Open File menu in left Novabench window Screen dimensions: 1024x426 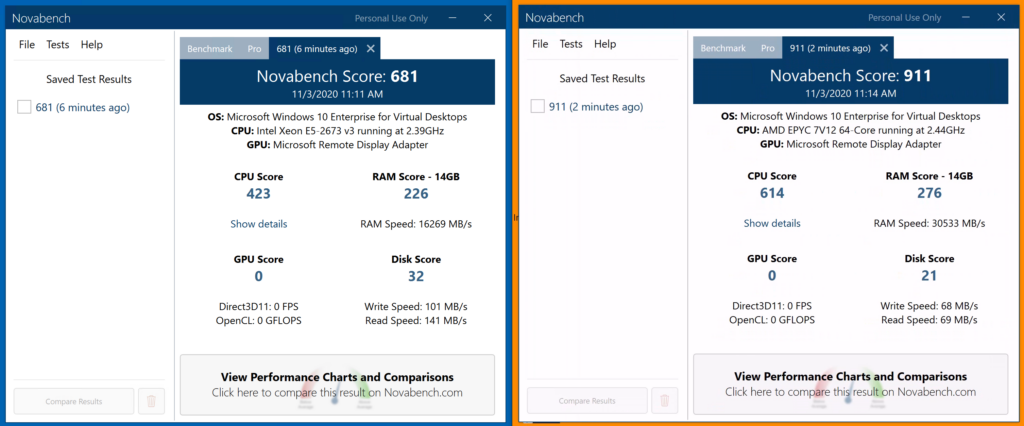[27, 44]
